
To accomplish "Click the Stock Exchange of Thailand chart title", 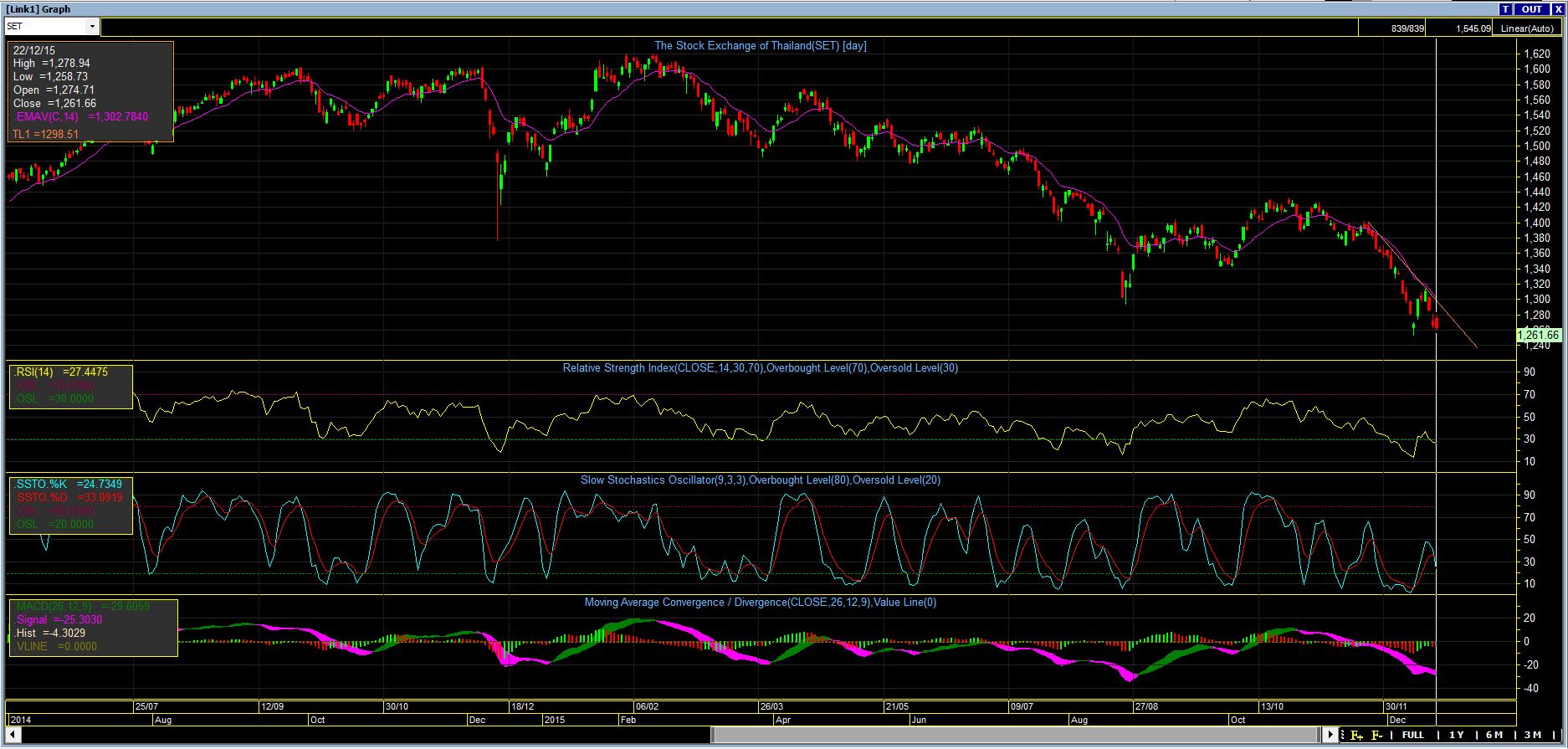I will tap(760, 46).
